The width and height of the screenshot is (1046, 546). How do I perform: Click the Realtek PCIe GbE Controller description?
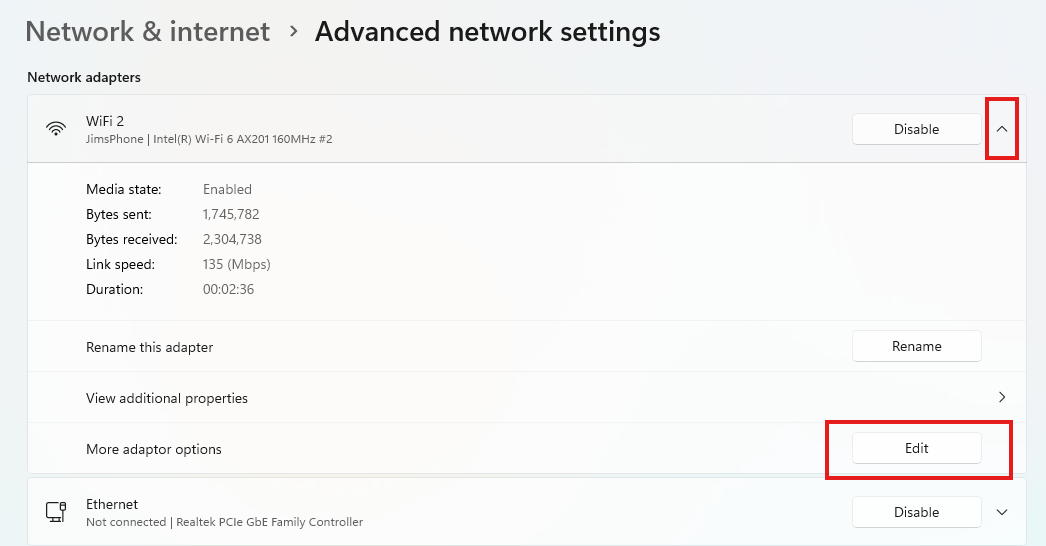click(224, 522)
